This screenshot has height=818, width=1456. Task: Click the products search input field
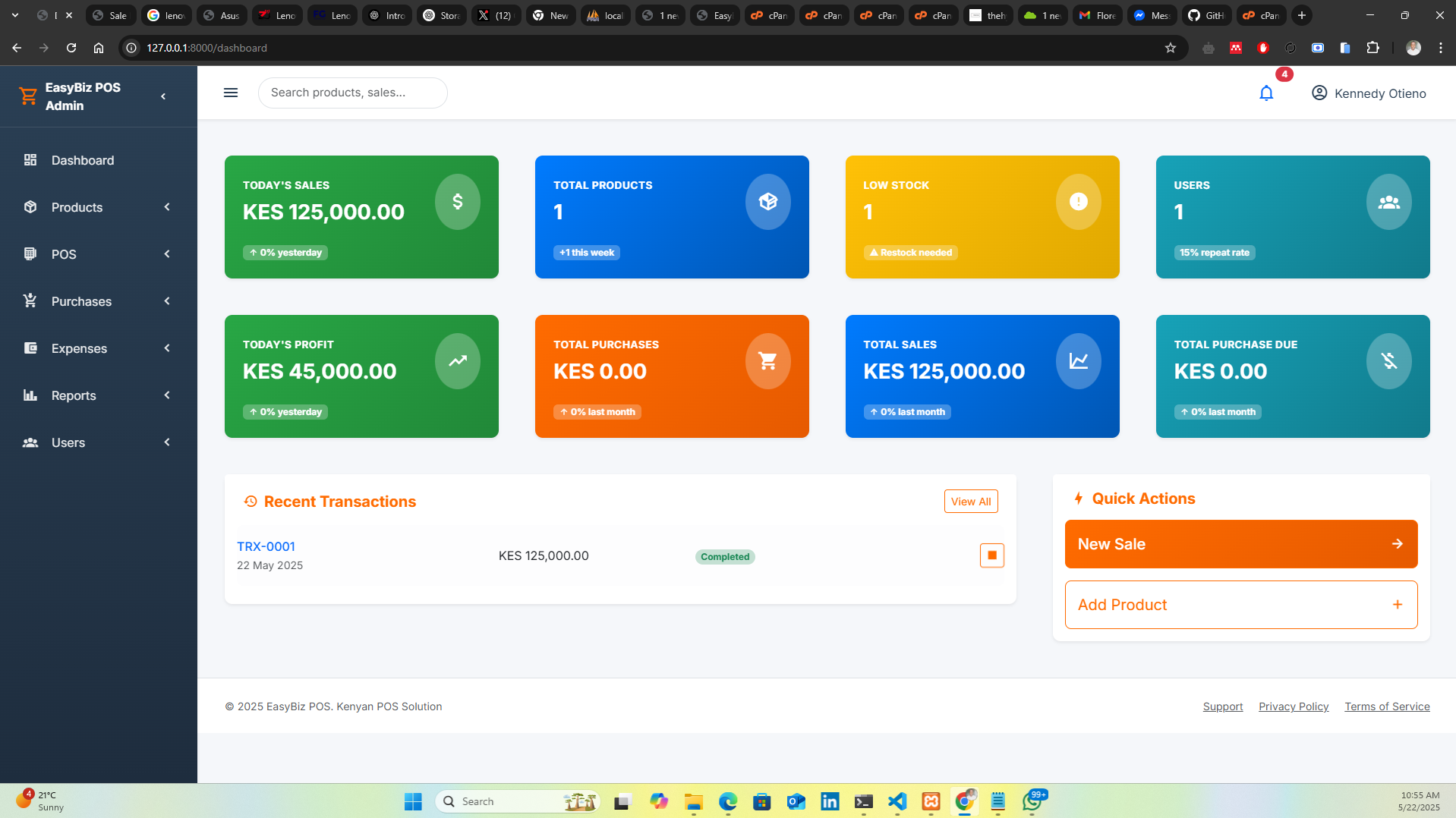tap(352, 93)
